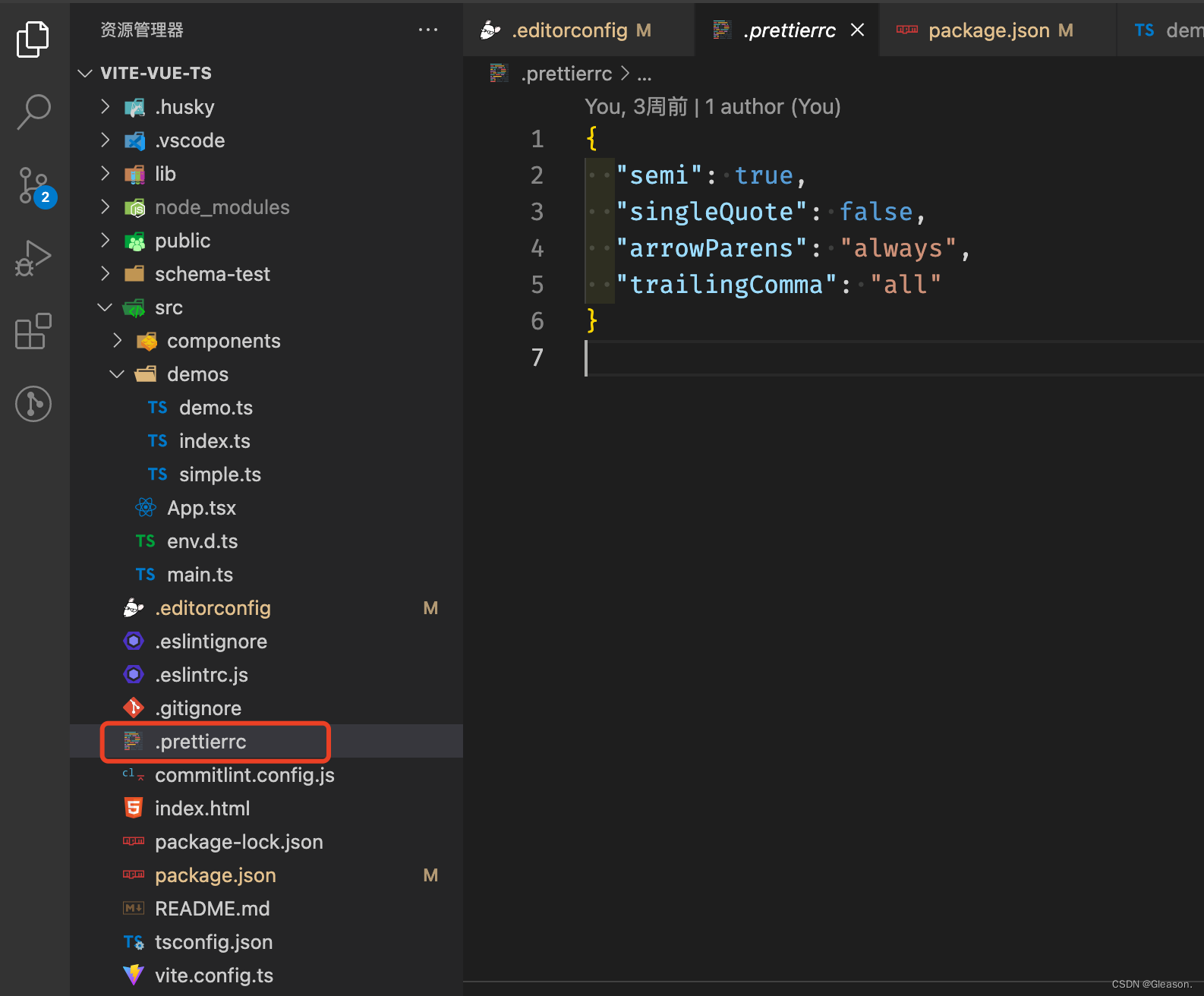Image resolution: width=1204 pixels, height=996 pixels.
Task: Click the "semi" key on line 2
Action: 659,175
